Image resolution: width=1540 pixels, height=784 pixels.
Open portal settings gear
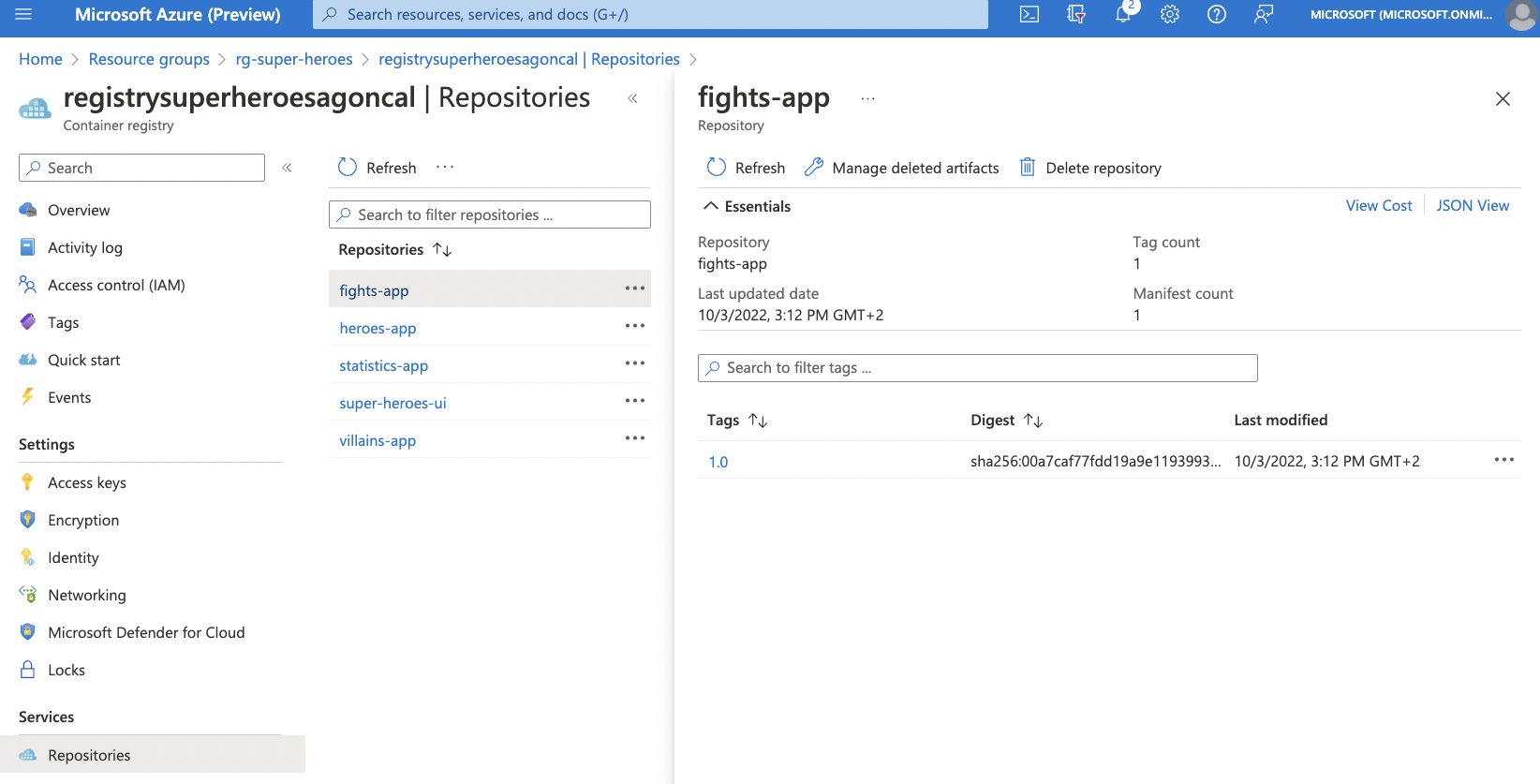point(1170,14)
